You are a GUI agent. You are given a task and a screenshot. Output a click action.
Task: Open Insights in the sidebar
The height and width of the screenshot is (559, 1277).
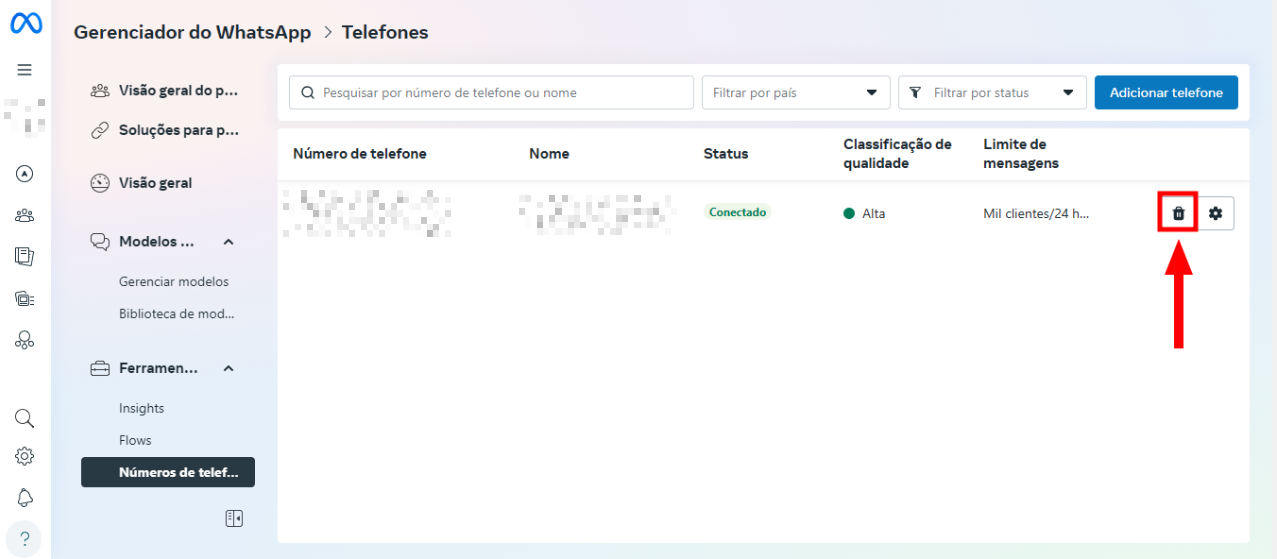[x=141, y=408]
